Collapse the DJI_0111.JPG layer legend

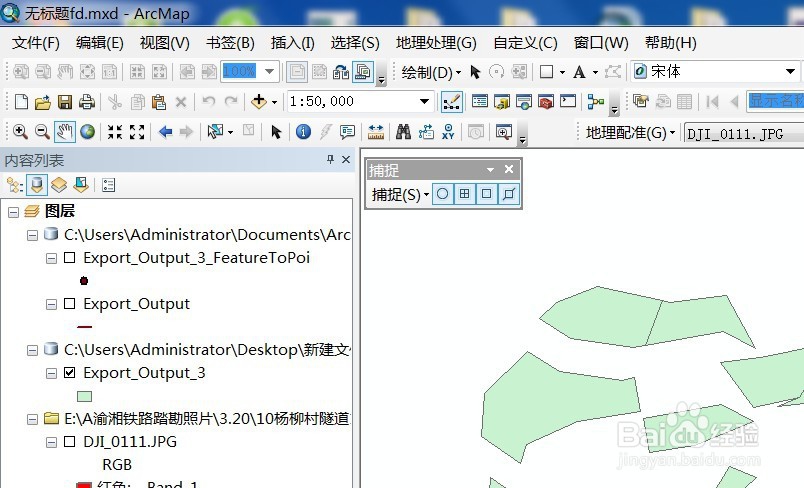[x=51, y=442]
